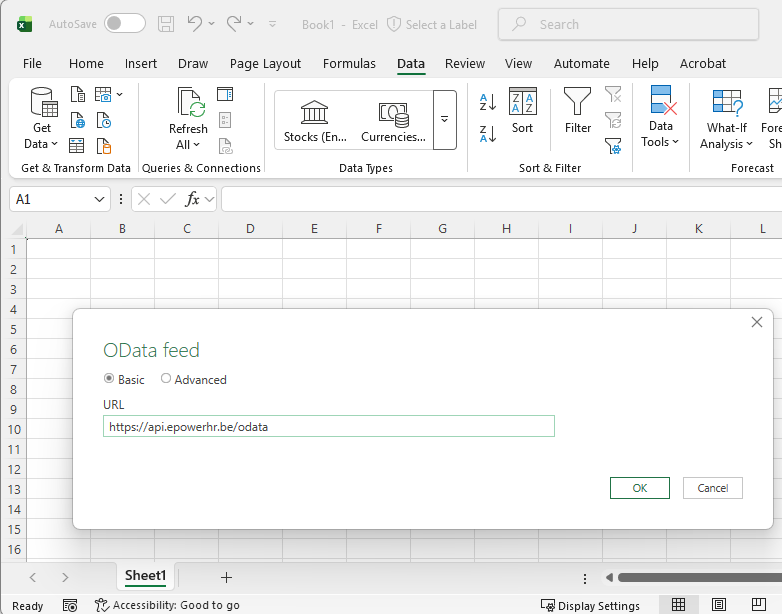Open the Name Box dropdown

pyautogui.click(x=99, y=200)
